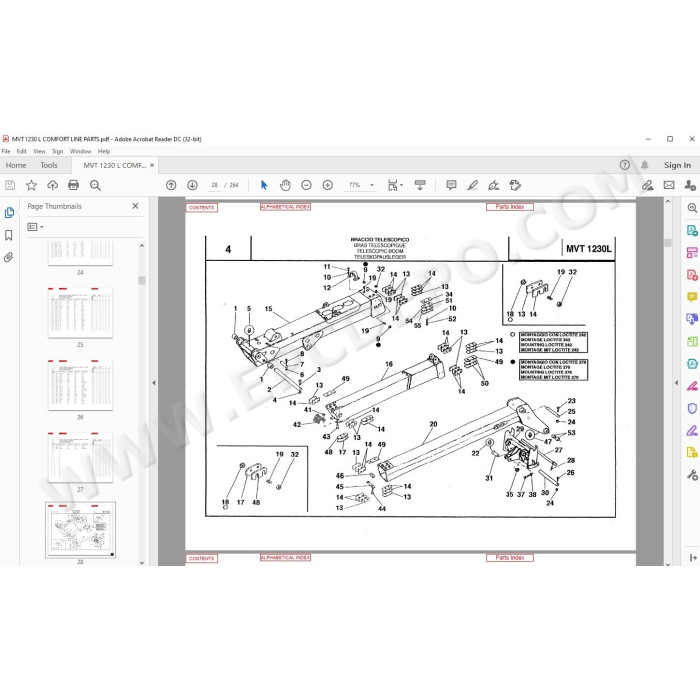The height and width of the screenshot is (700, 700).
Task: Close the MVT 1230 L document tab
Action: (x=152, y=165)
